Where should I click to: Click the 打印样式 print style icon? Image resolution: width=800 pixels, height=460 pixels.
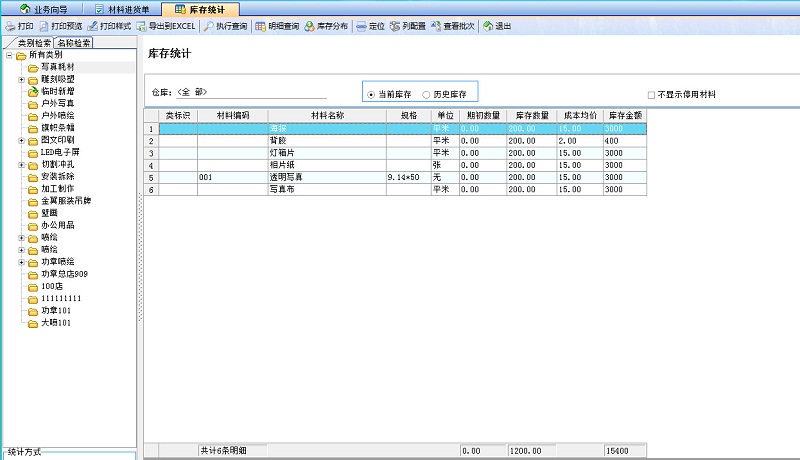(108, 26)
